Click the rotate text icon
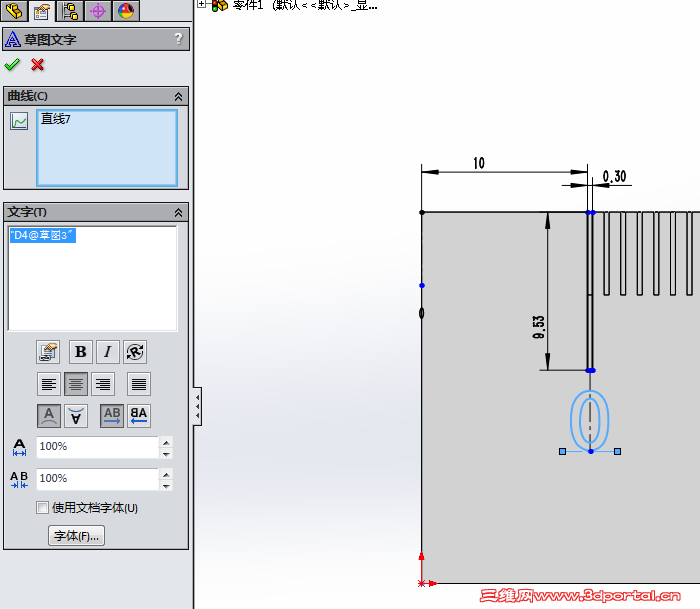Viewport: 700px width, 609px height. 135,352
